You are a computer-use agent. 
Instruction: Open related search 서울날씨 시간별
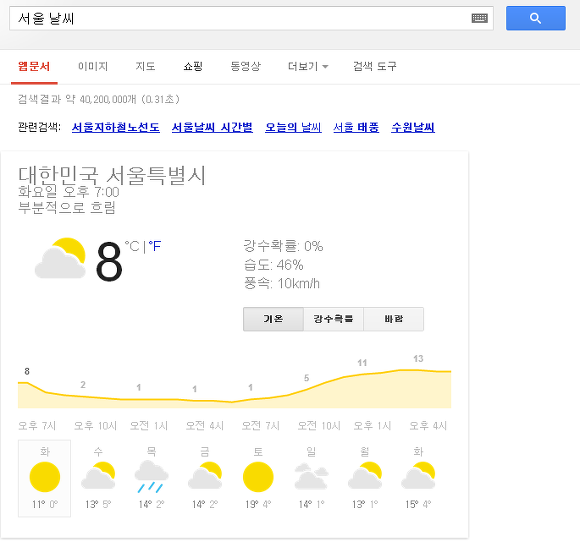click(x=212, y=128)
